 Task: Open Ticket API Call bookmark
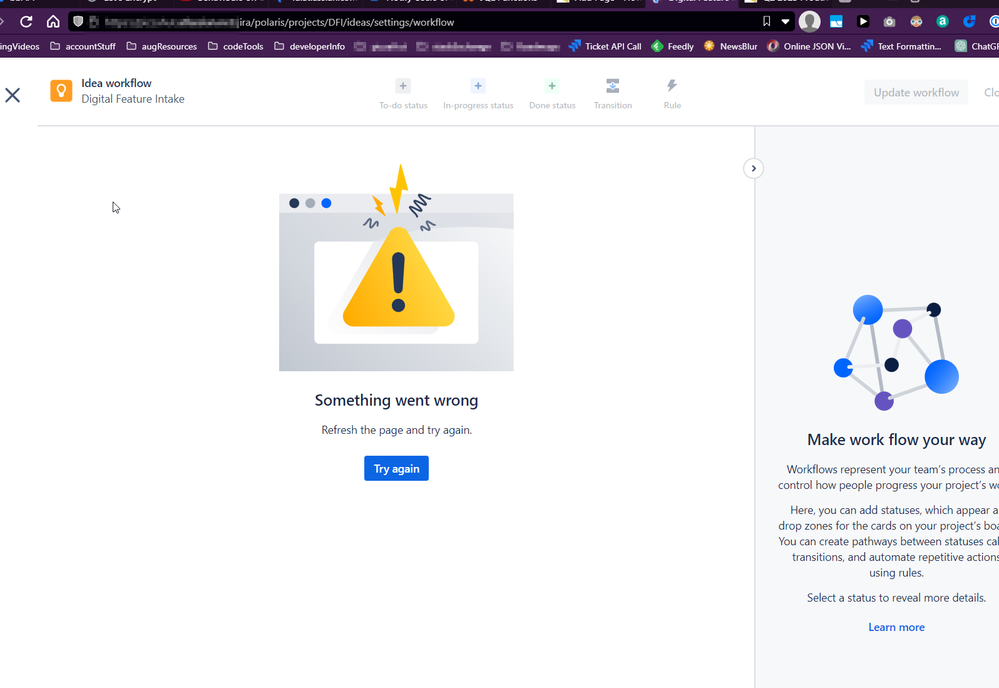pyautogui.click(x=605, y=46)
